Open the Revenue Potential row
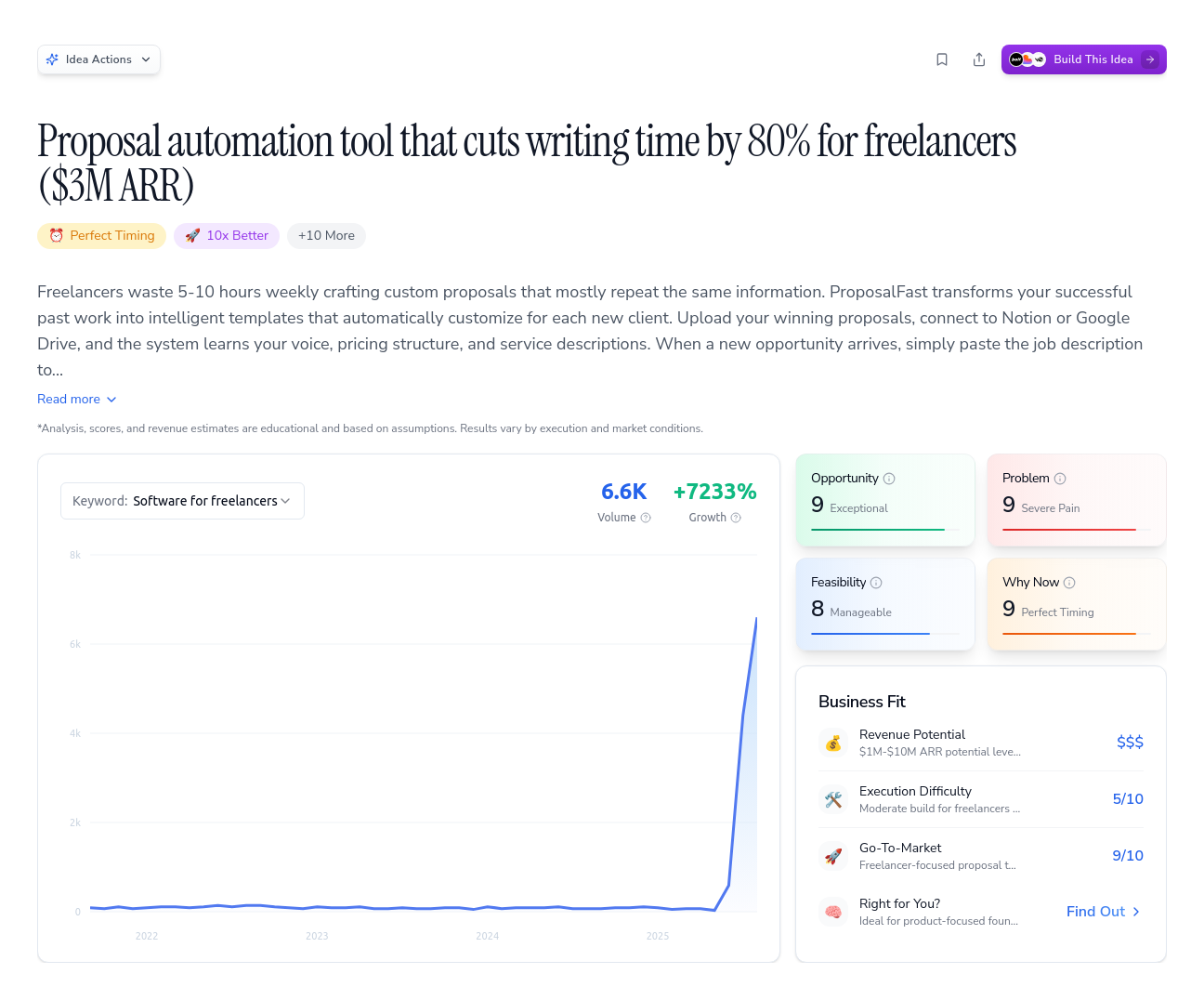 click(x=980, y=743)
